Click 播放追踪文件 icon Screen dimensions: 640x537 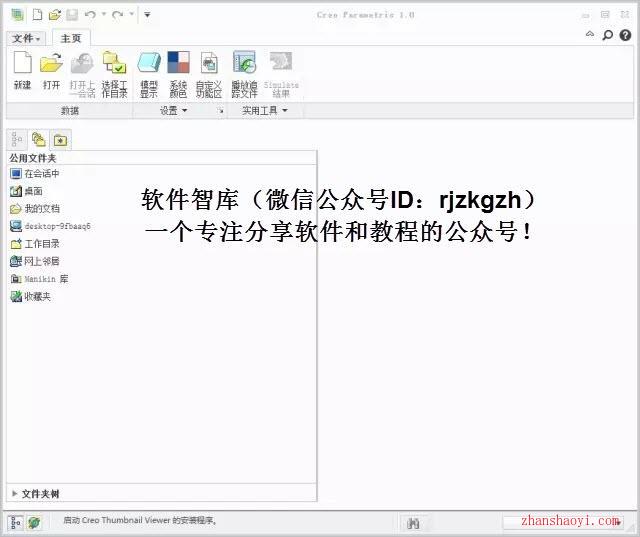coord(244,75)
